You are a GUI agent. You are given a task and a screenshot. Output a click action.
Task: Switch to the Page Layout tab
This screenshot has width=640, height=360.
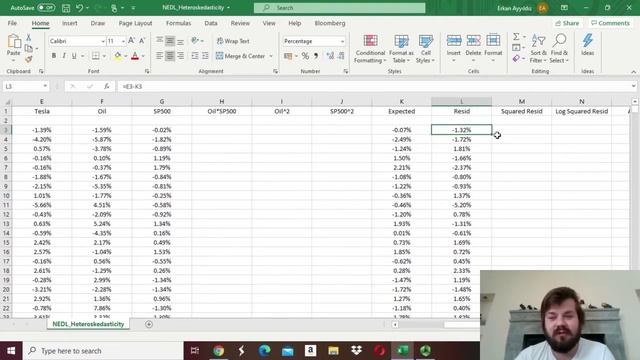pyautogui.click(x=135, y=23)
